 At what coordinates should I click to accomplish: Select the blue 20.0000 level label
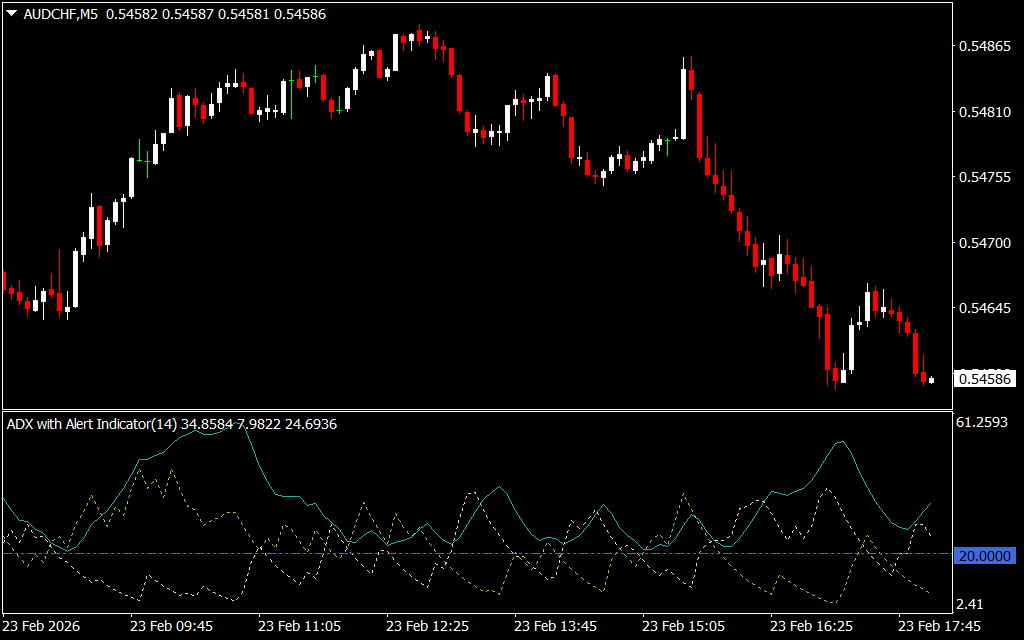(x=984, y=555)
